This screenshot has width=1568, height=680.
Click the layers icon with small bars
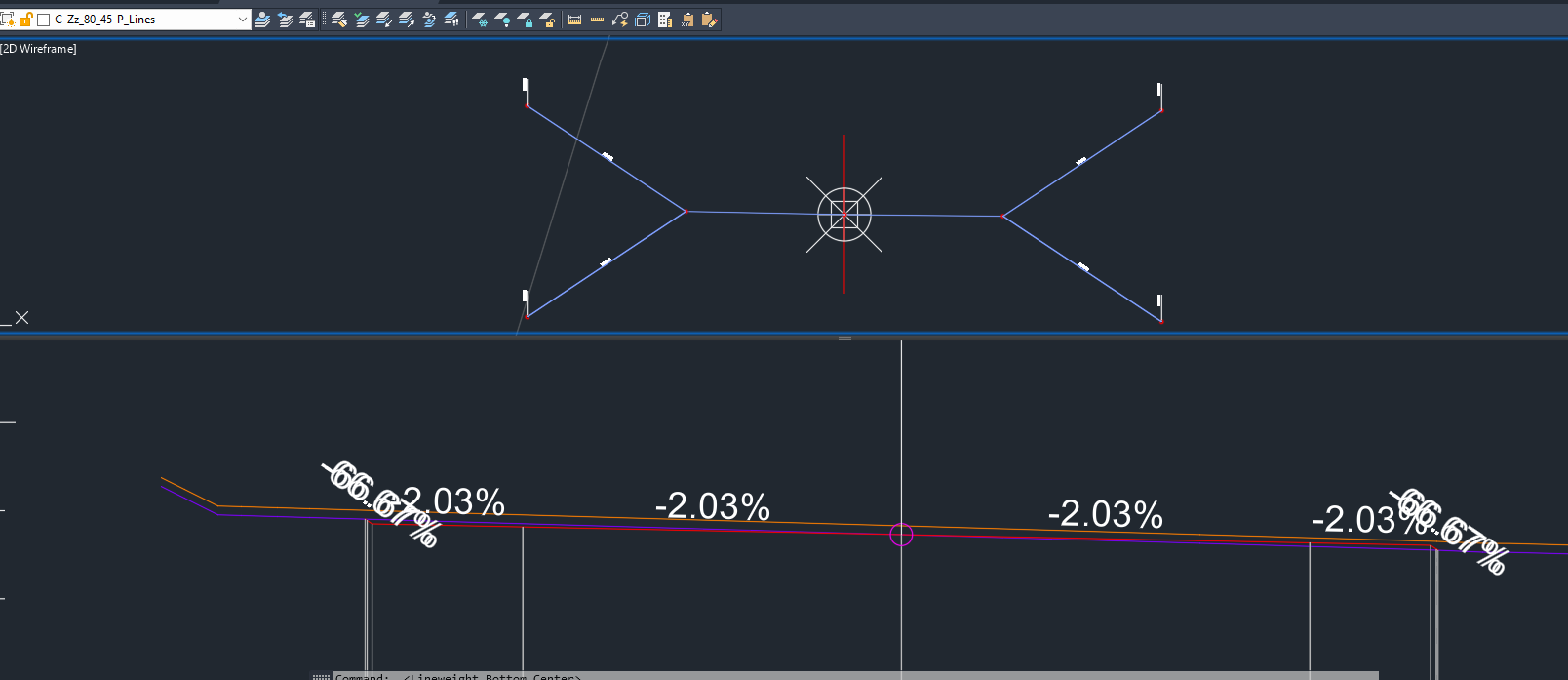(x=451, y=20)
